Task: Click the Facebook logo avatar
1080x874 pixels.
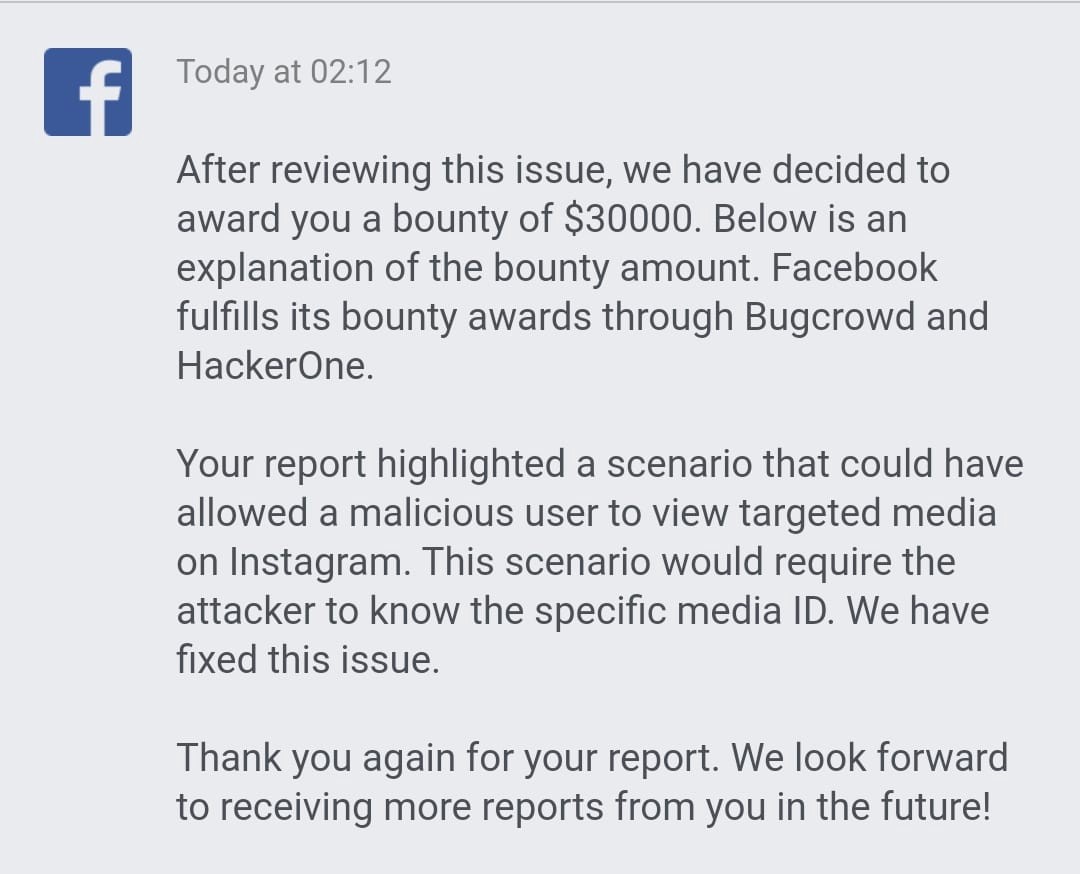Action: point(87,92)
